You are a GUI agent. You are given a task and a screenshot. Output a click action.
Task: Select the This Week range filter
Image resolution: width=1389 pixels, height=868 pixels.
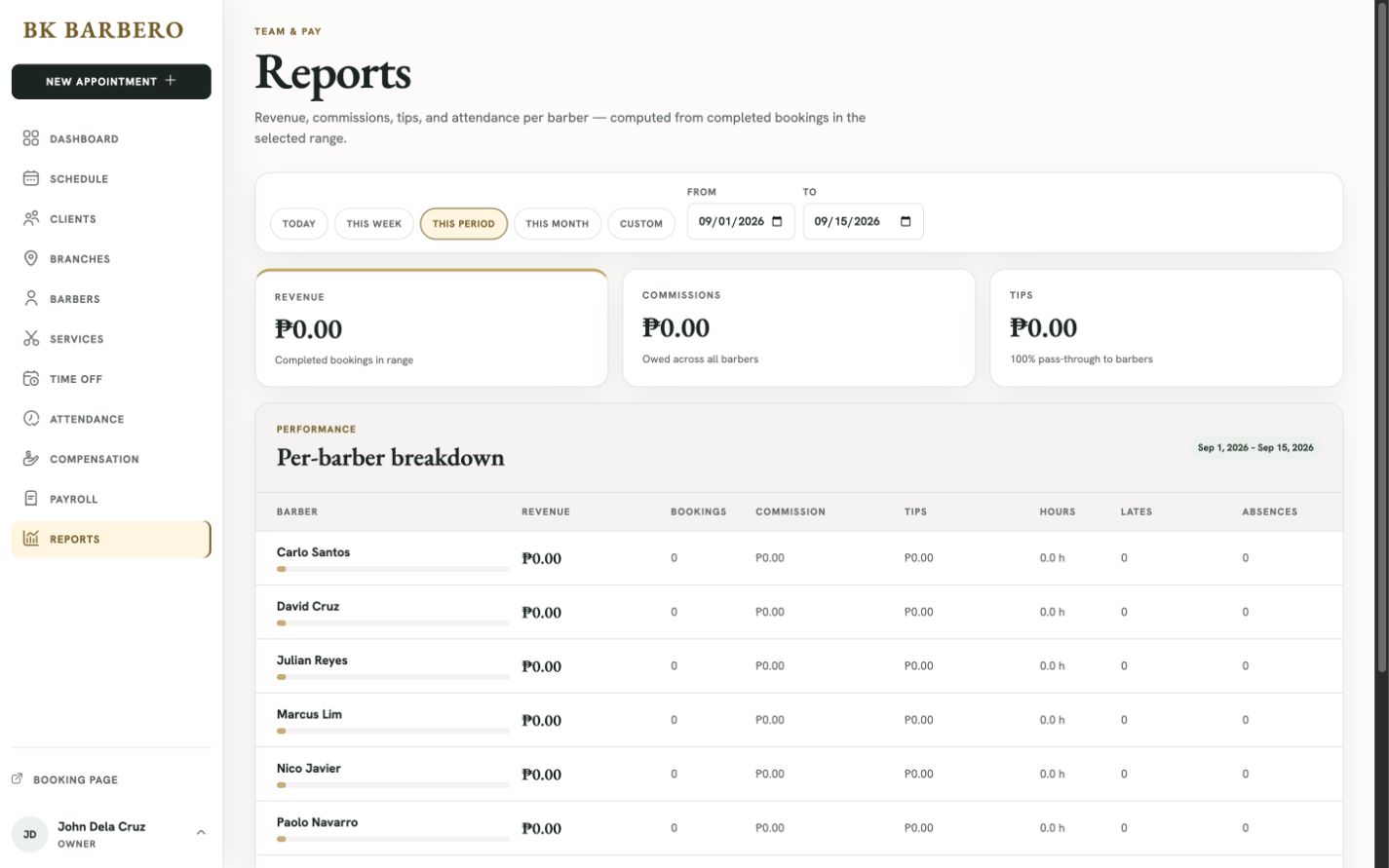(374, 223)
